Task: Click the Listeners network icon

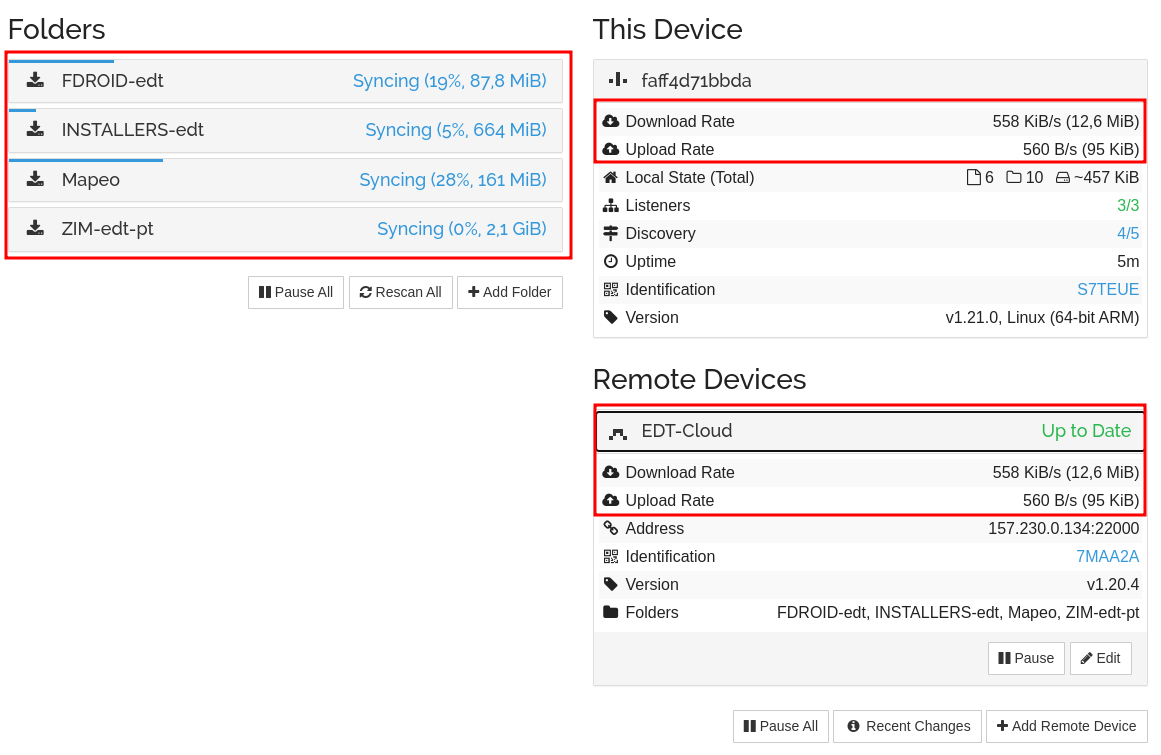Action: point(611,206)
